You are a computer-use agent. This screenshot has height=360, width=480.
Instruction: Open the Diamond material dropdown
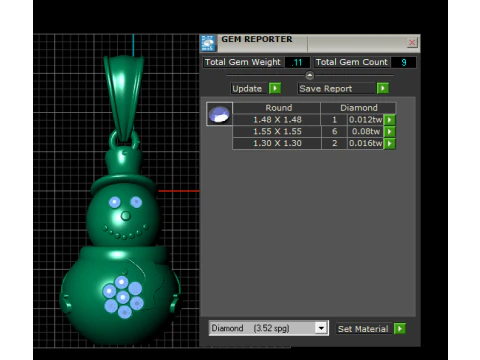coord(321,328)
